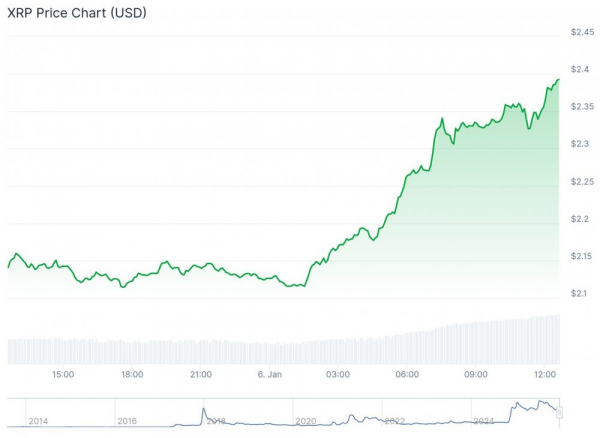Image resolution: width=600 pixels, height=438 pixels.
Task: Click the 15:00 x-axis time label
Action: pos(63,374)
